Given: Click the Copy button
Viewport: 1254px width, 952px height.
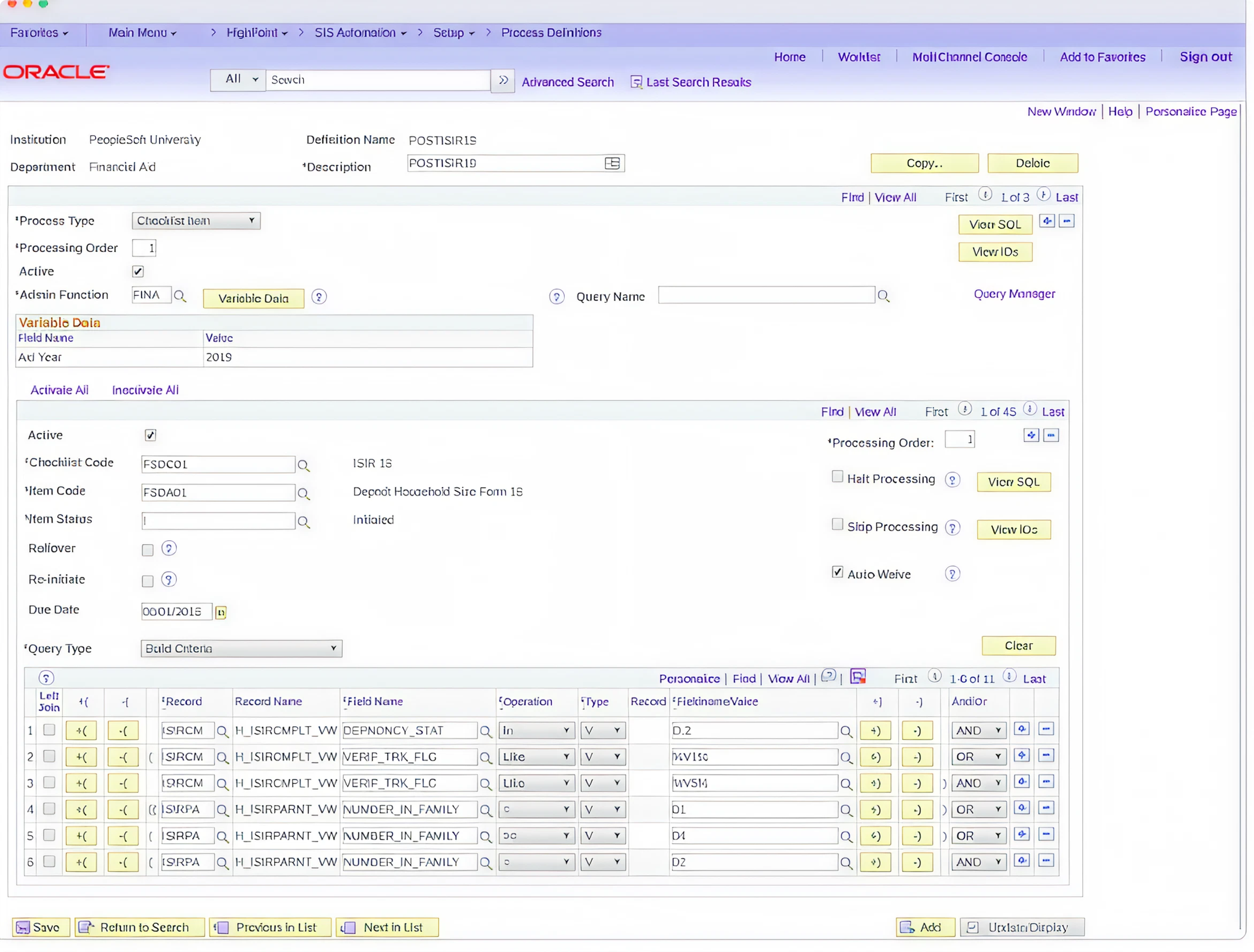Looking at the screenshot, I should pos(924,163).
